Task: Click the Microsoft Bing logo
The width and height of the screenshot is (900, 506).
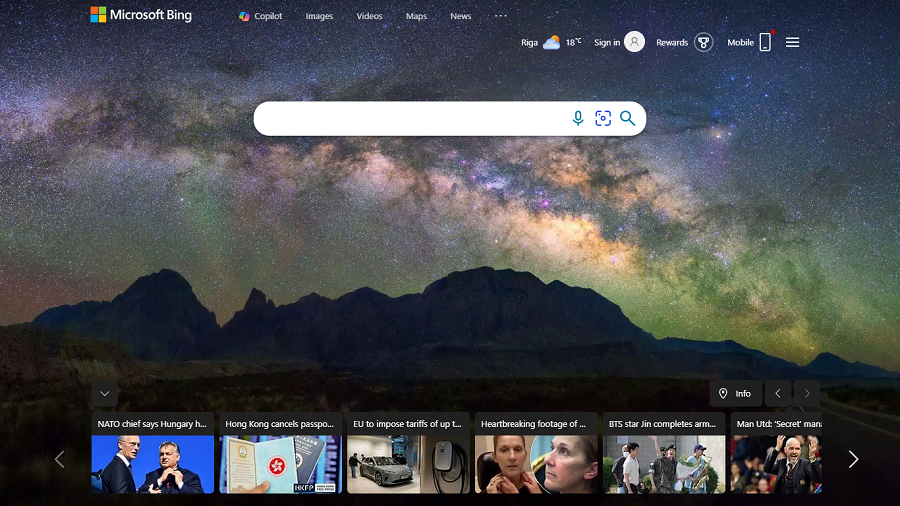Action: [141, 15]
